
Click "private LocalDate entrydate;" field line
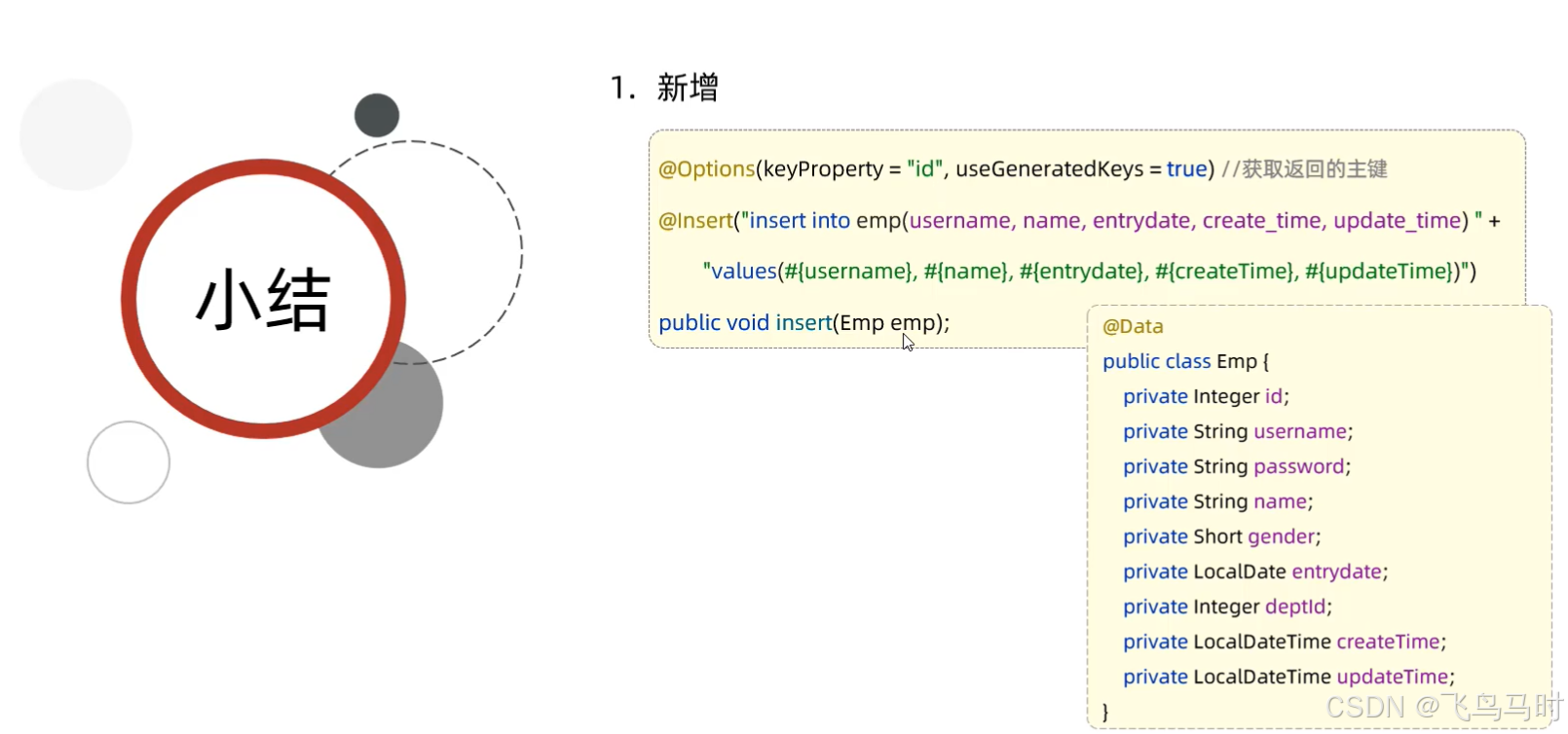pos(1255,571)
